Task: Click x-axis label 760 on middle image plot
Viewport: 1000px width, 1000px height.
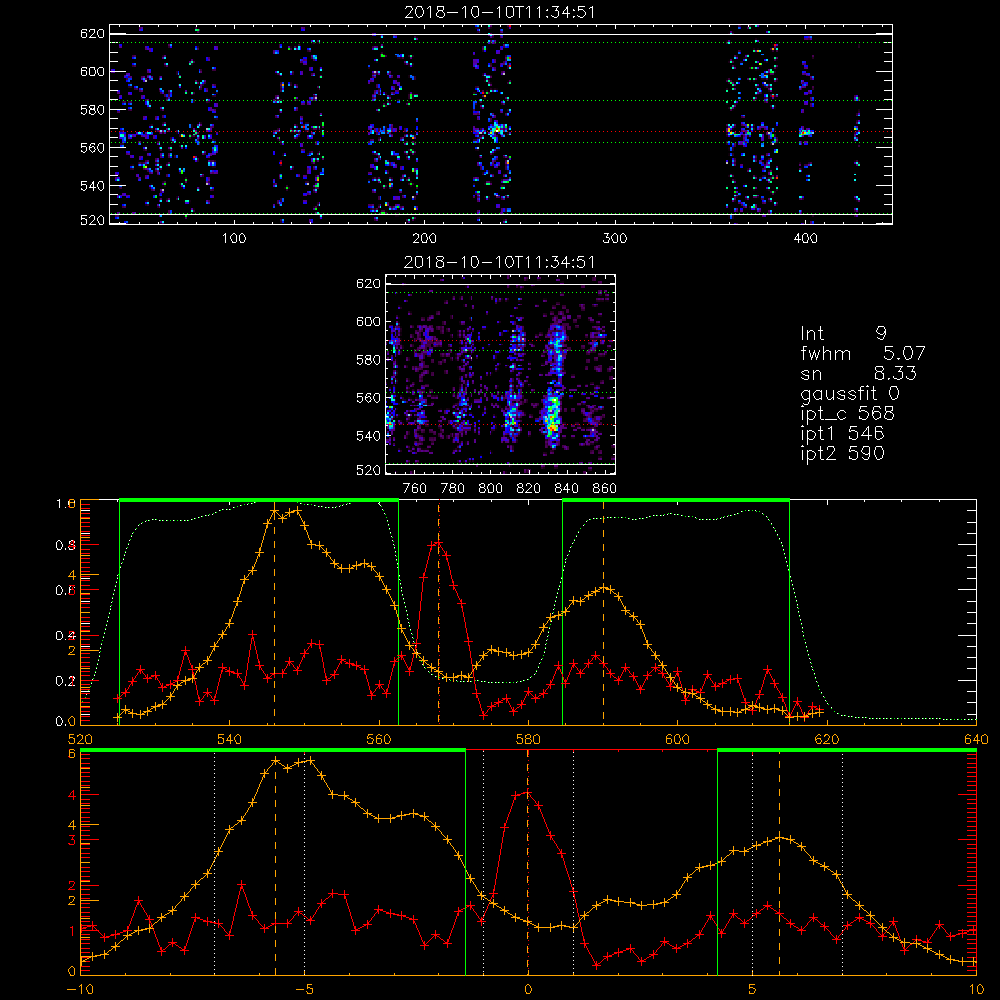Action: pos(415,489)
